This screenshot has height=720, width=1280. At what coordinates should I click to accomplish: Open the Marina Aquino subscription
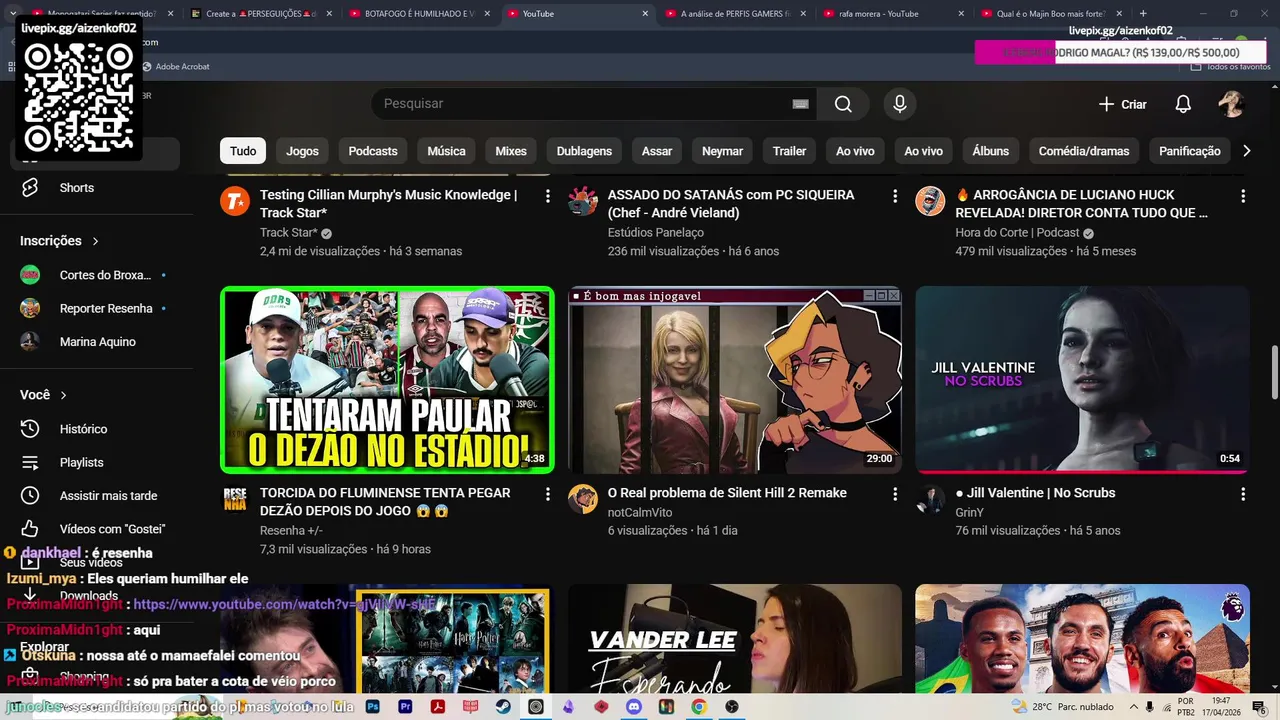tap(97, 342)
